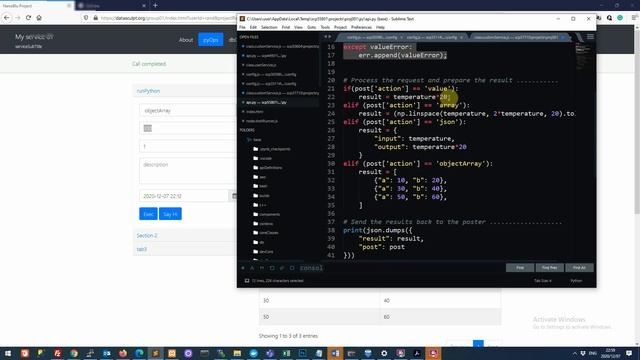Open Tab Size dropdown in status bar
Screen dimensions: 640x360
[x=543, y=281]
